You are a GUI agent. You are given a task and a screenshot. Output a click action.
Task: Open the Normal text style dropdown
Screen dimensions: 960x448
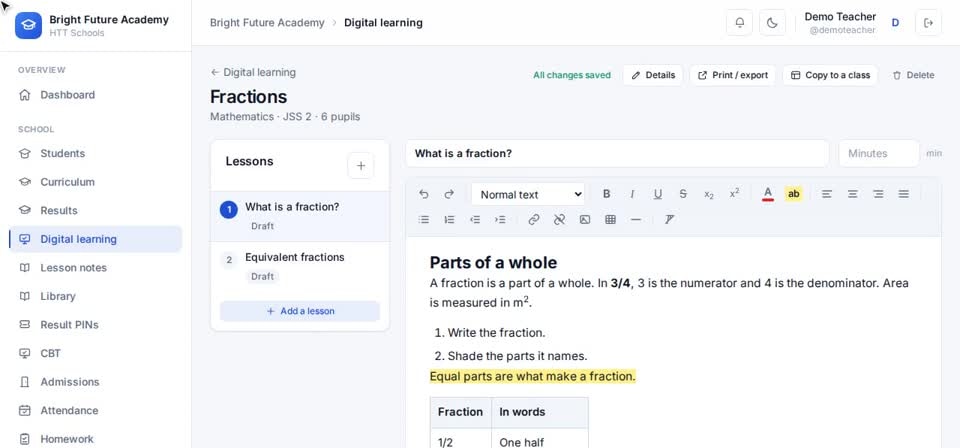[528, 195]
